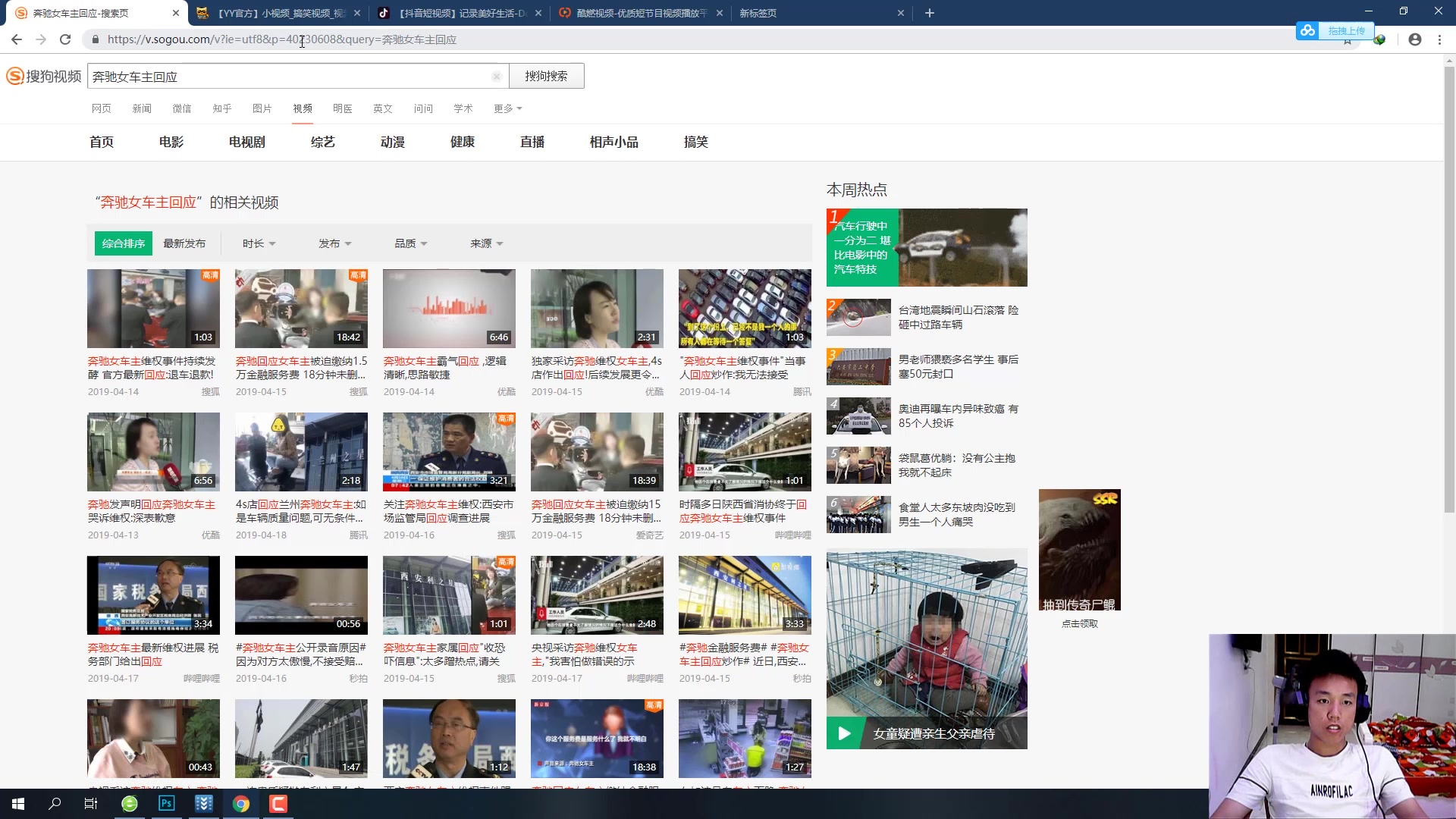
Task: Open the 6:46 audio waveform video thumbnail
Action: [x=449, y=309]
